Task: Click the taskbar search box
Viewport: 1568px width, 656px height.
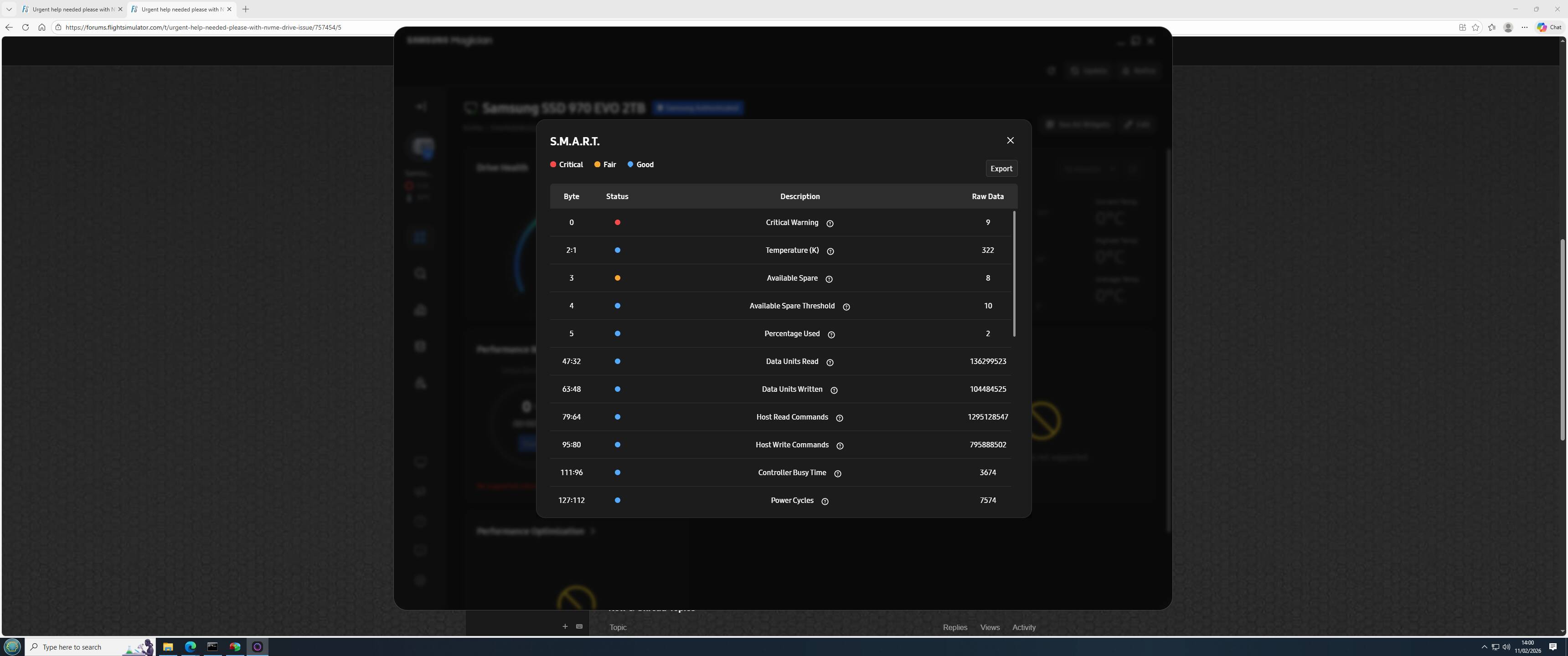Action: [x=90, y=647]
